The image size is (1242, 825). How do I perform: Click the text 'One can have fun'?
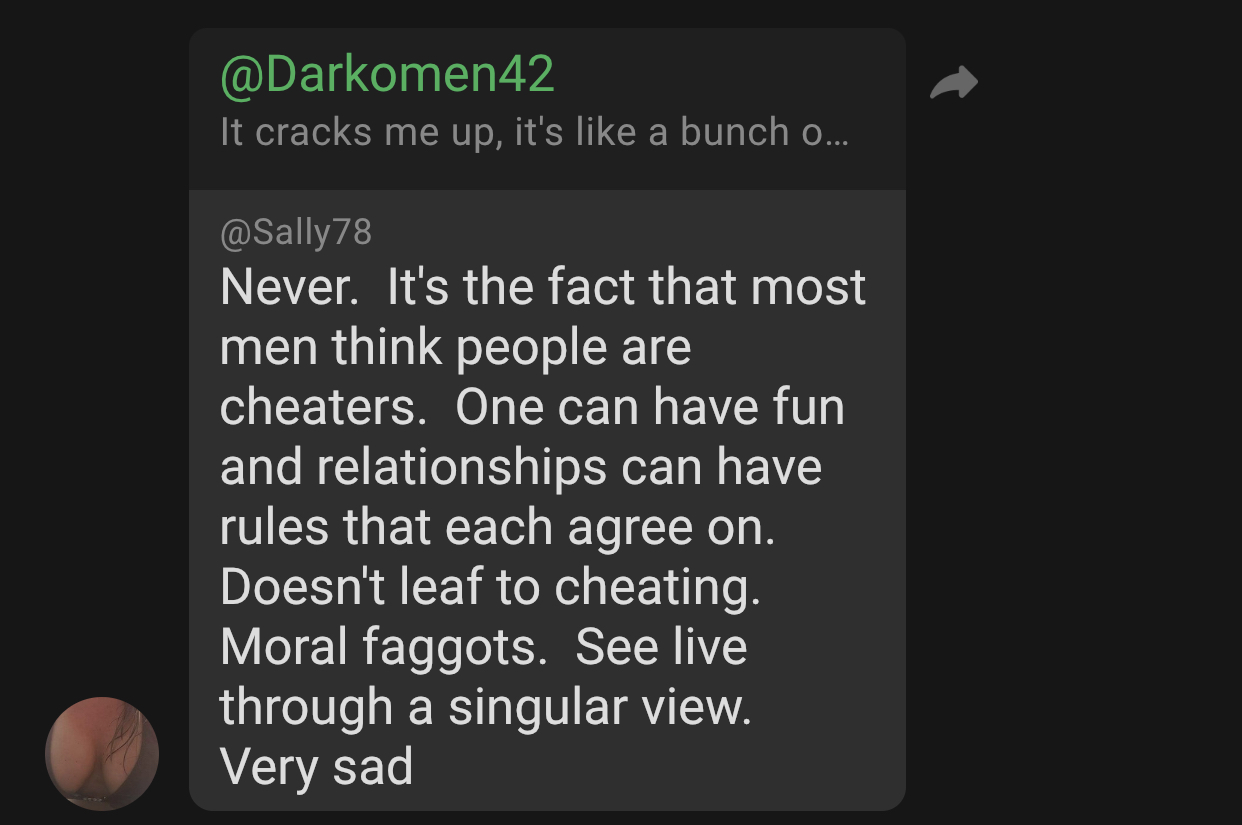pos(650,408)
